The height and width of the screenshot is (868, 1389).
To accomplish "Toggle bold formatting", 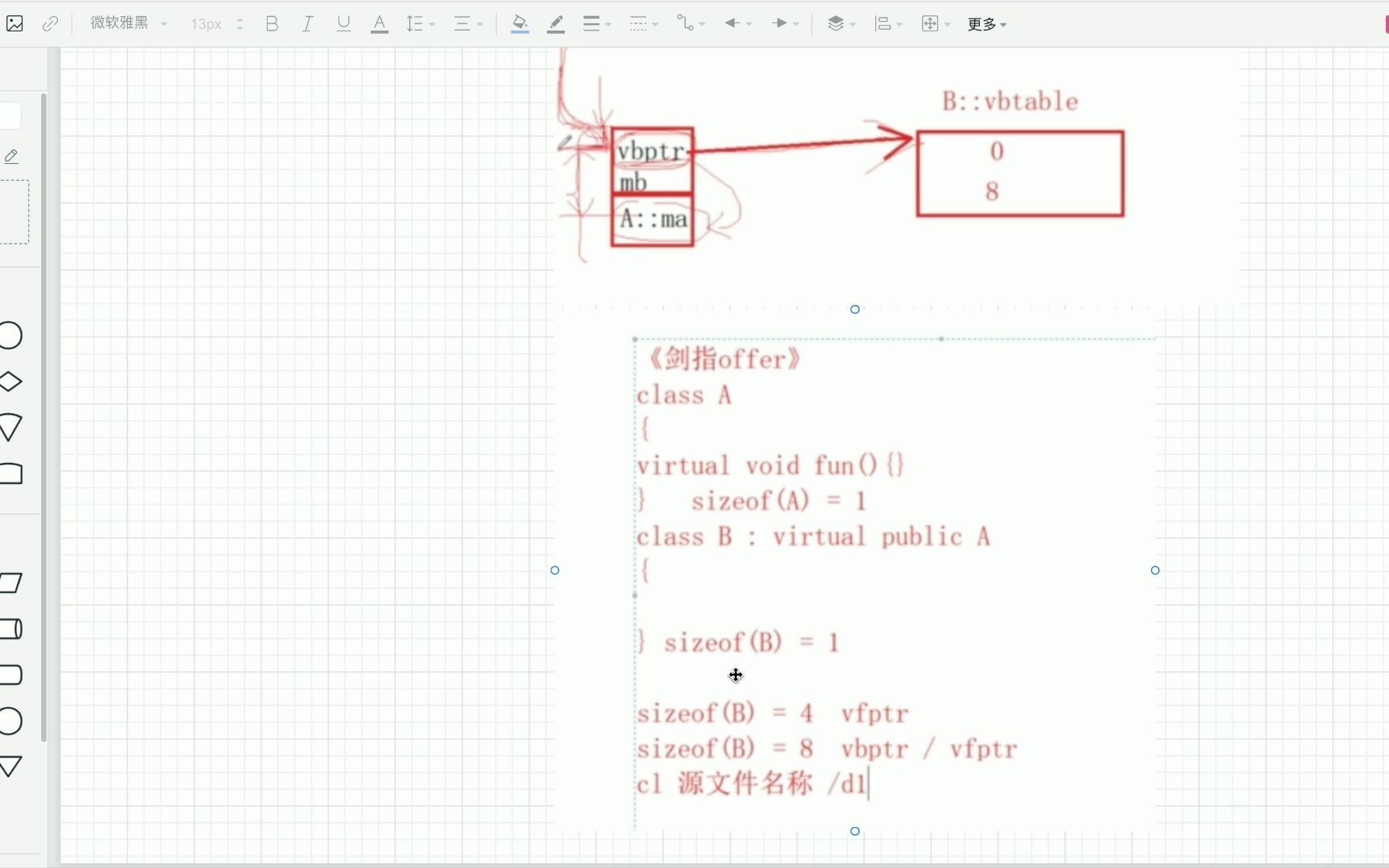I will [272, 24].
